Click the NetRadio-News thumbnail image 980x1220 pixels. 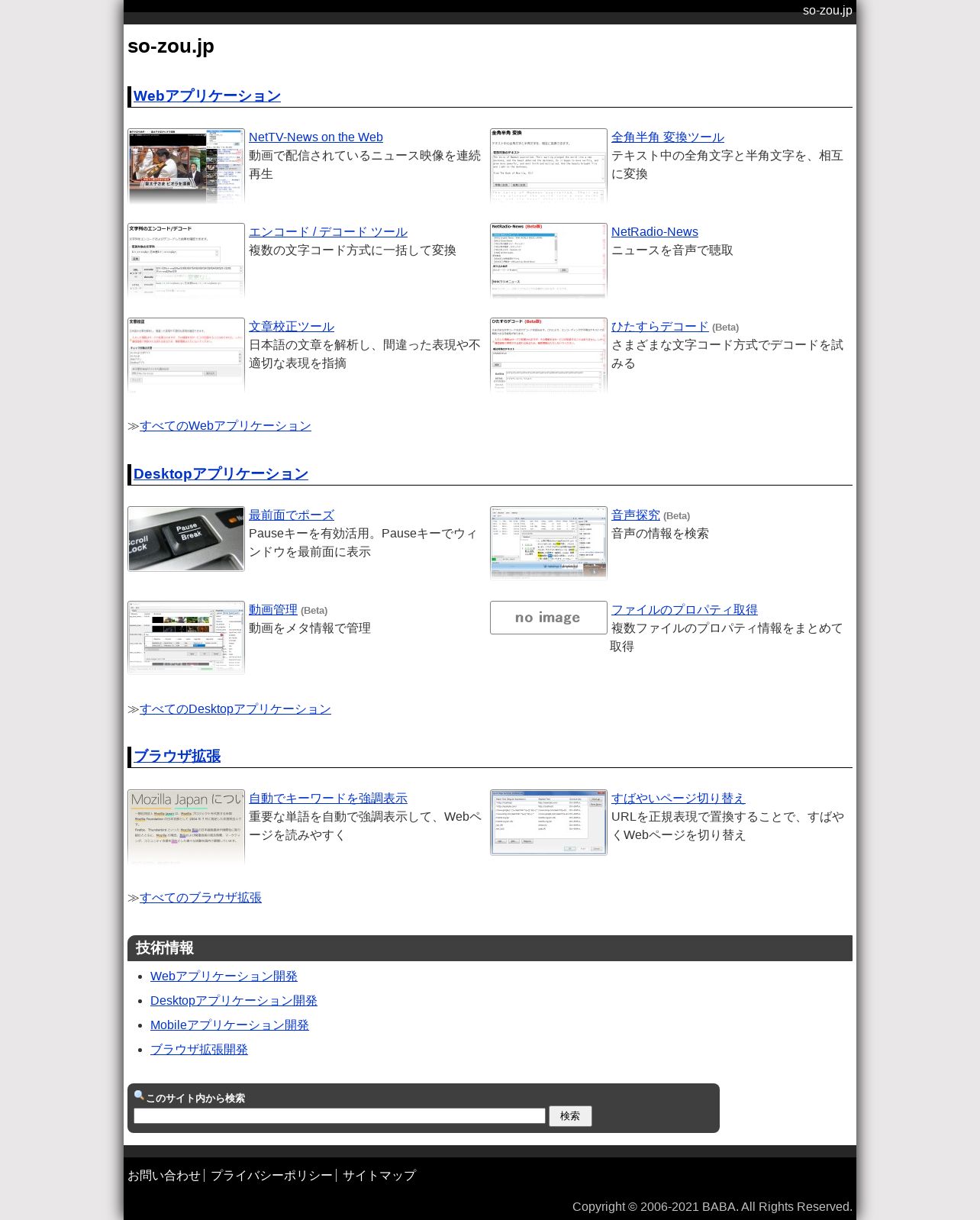pos(549,260)
